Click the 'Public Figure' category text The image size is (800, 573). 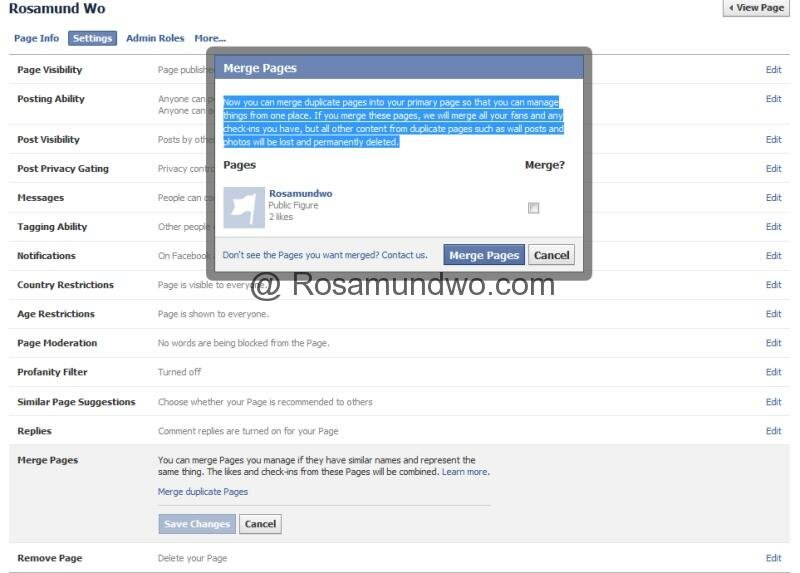293,205
